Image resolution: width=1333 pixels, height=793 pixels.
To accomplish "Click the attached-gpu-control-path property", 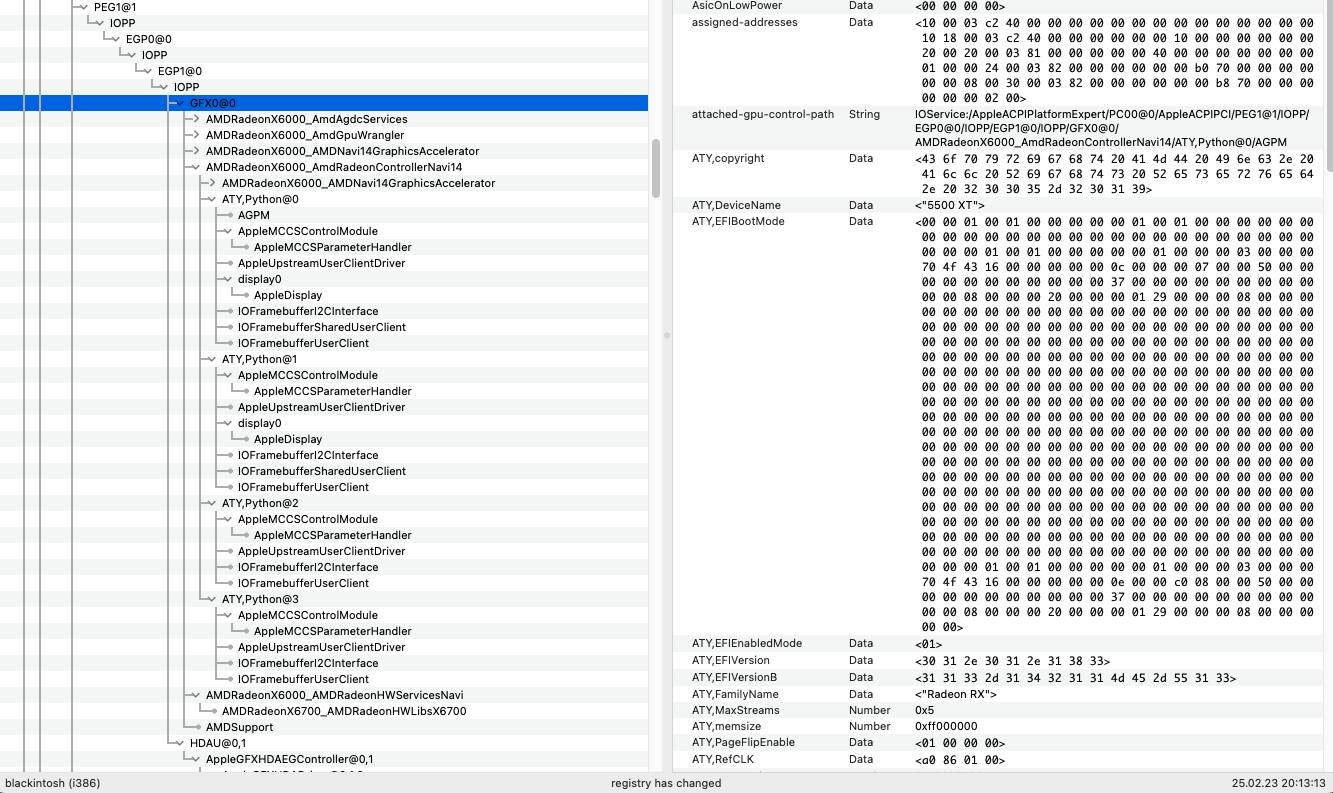I will [762, 114].
